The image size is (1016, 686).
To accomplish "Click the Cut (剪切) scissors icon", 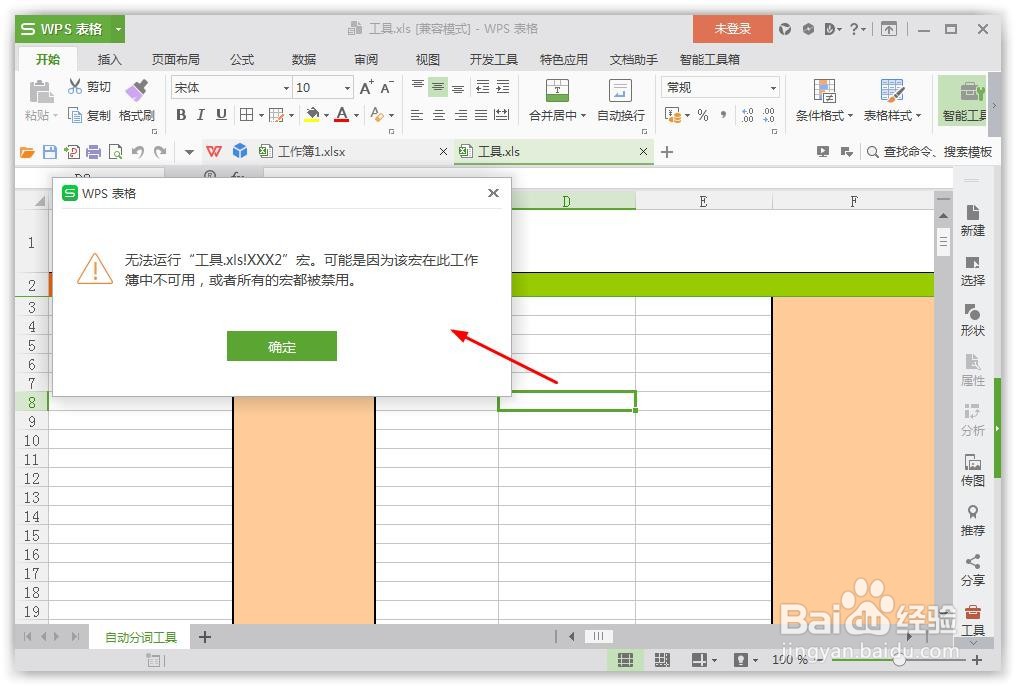I will tap(75, 87).
